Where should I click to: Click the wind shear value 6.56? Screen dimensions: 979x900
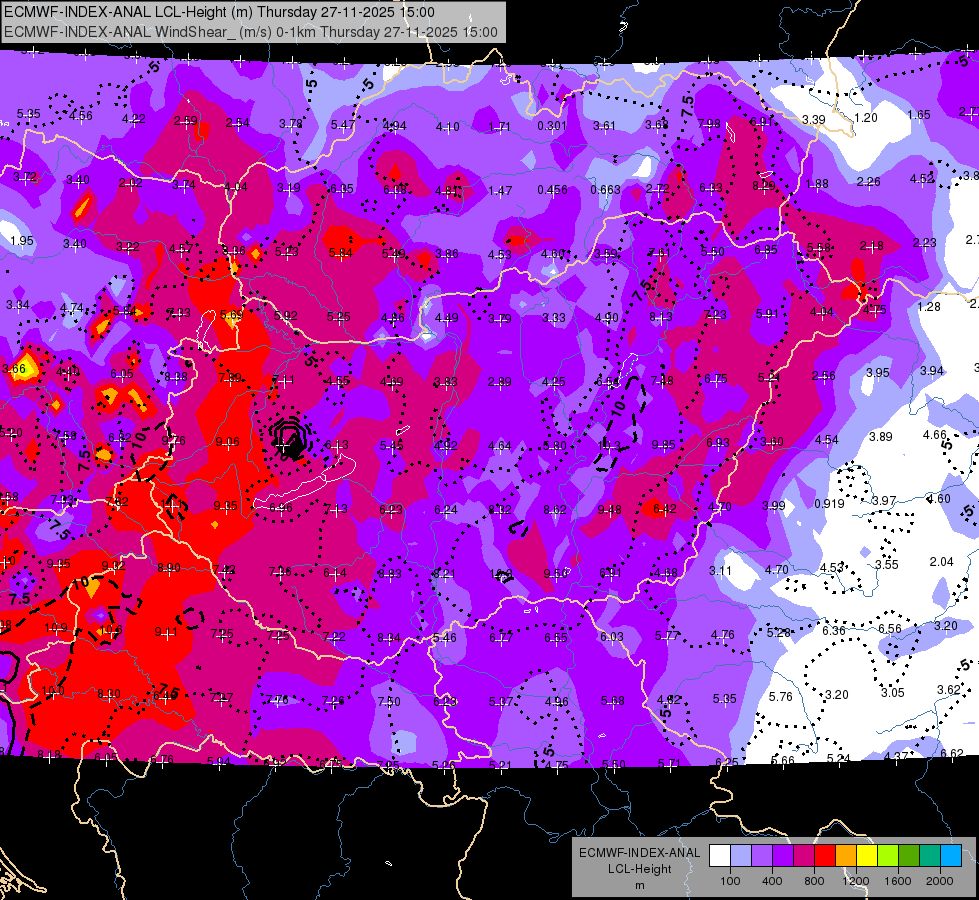890,629
